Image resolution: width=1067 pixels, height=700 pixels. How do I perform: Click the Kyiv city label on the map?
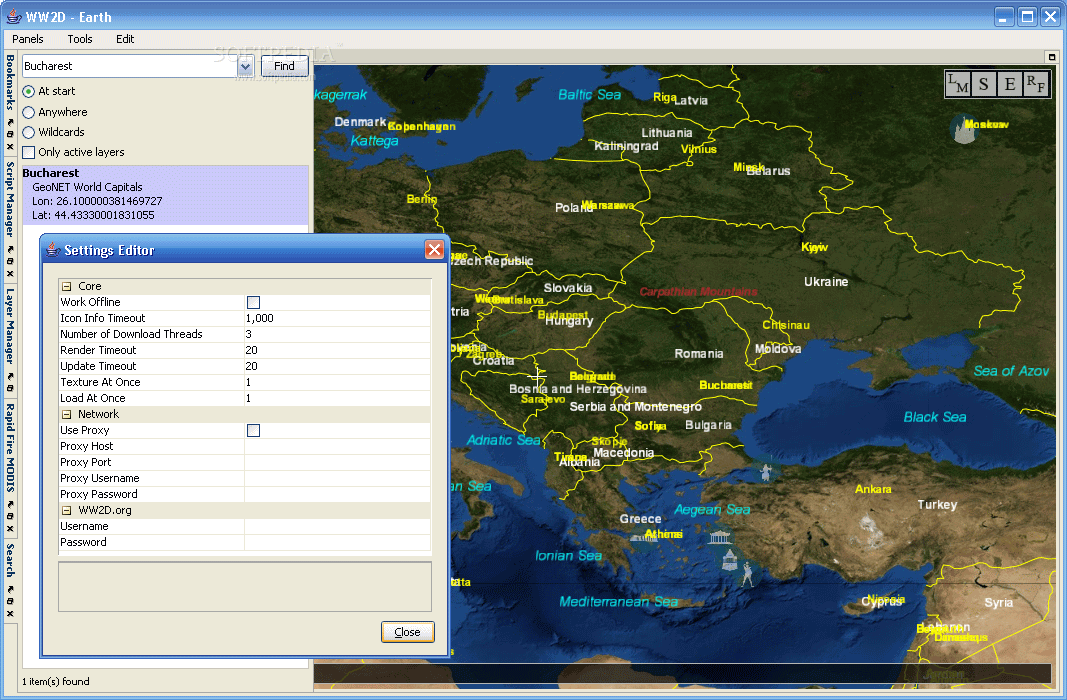click(x=815, y=247)
